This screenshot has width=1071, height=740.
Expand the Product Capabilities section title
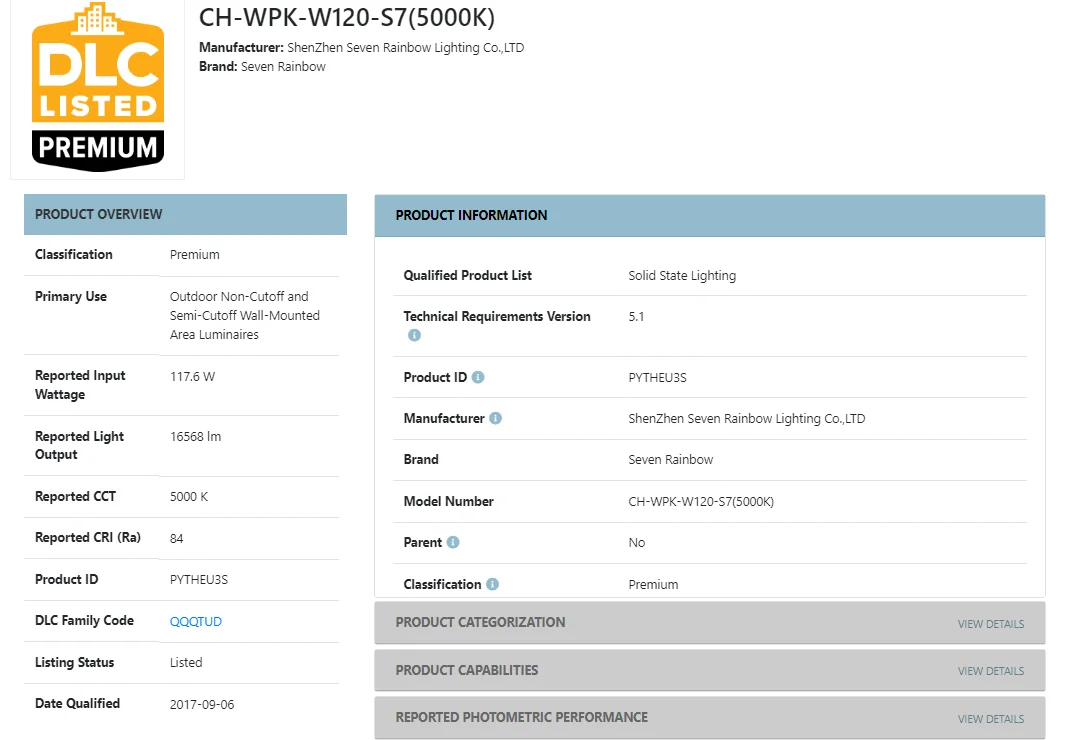click(x=466, y=670)
